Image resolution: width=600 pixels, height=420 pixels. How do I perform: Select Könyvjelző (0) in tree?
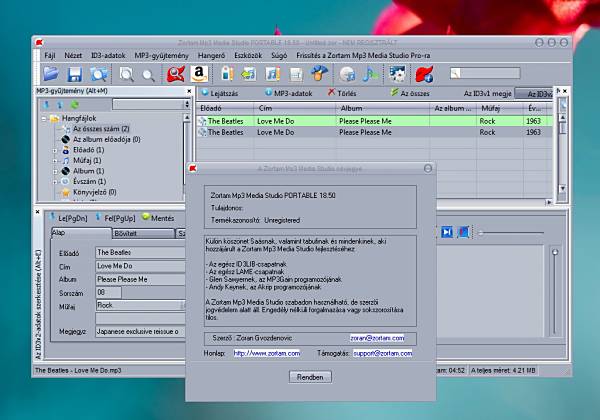pyautogui.click(x=95, y=192)
